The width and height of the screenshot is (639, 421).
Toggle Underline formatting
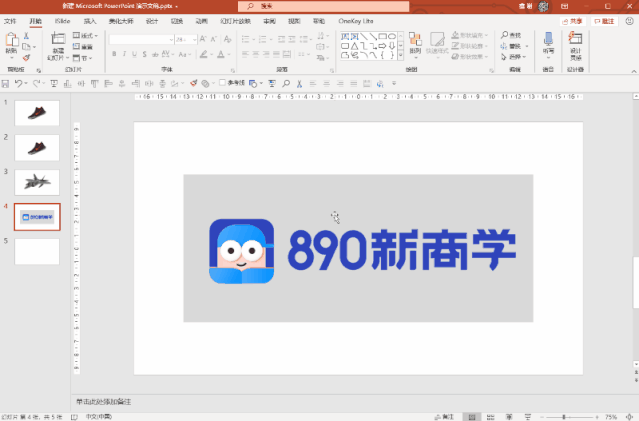pos(134,54)
